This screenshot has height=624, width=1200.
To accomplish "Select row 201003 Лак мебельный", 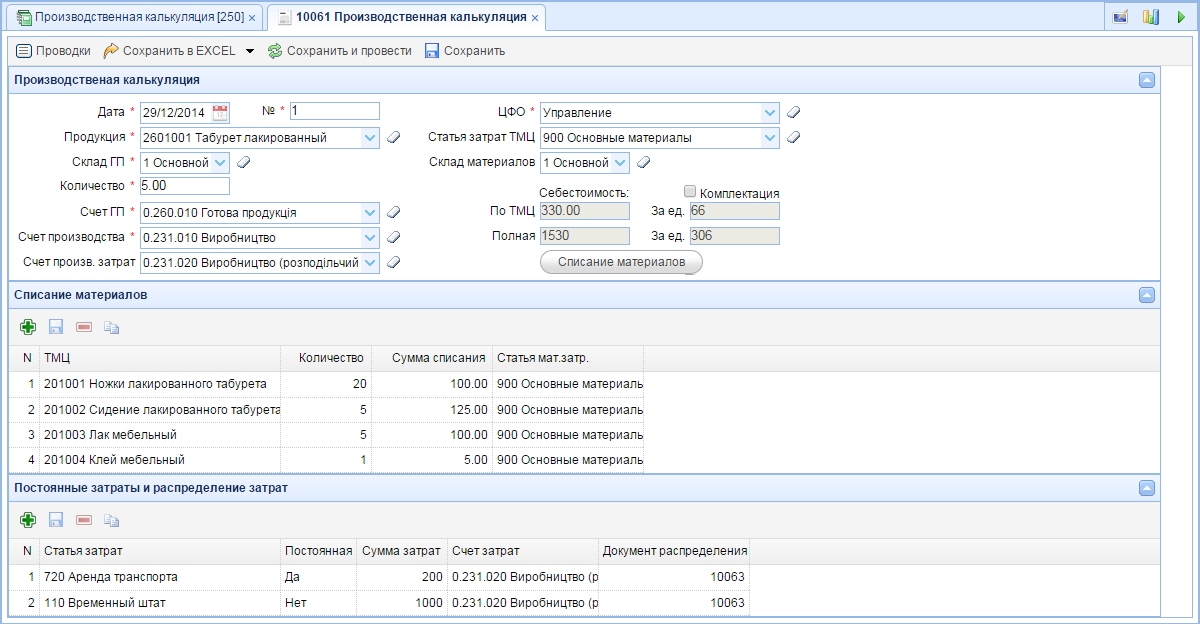I will (x=326, y=434).
